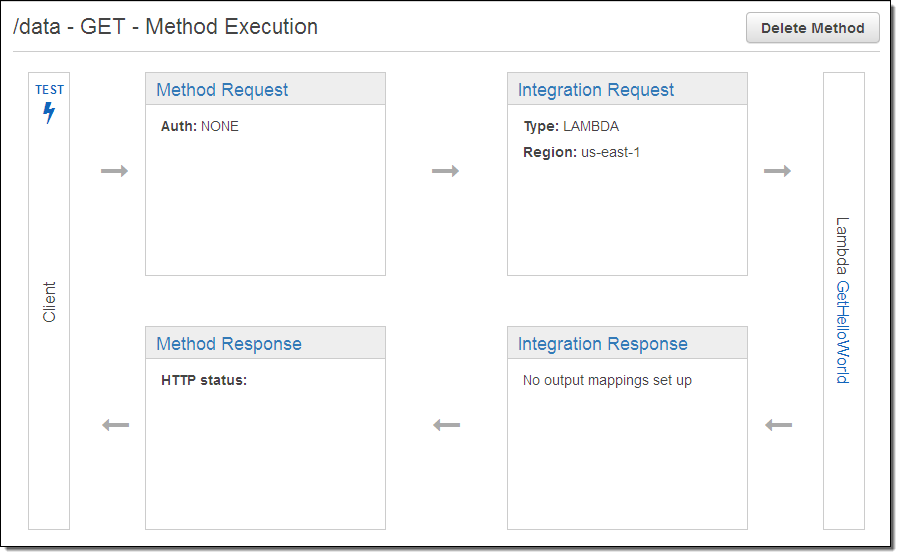The height and width of the screenshot is (557, 901).
Task: Open the Method Request settings
Action: tap(222, 90)
